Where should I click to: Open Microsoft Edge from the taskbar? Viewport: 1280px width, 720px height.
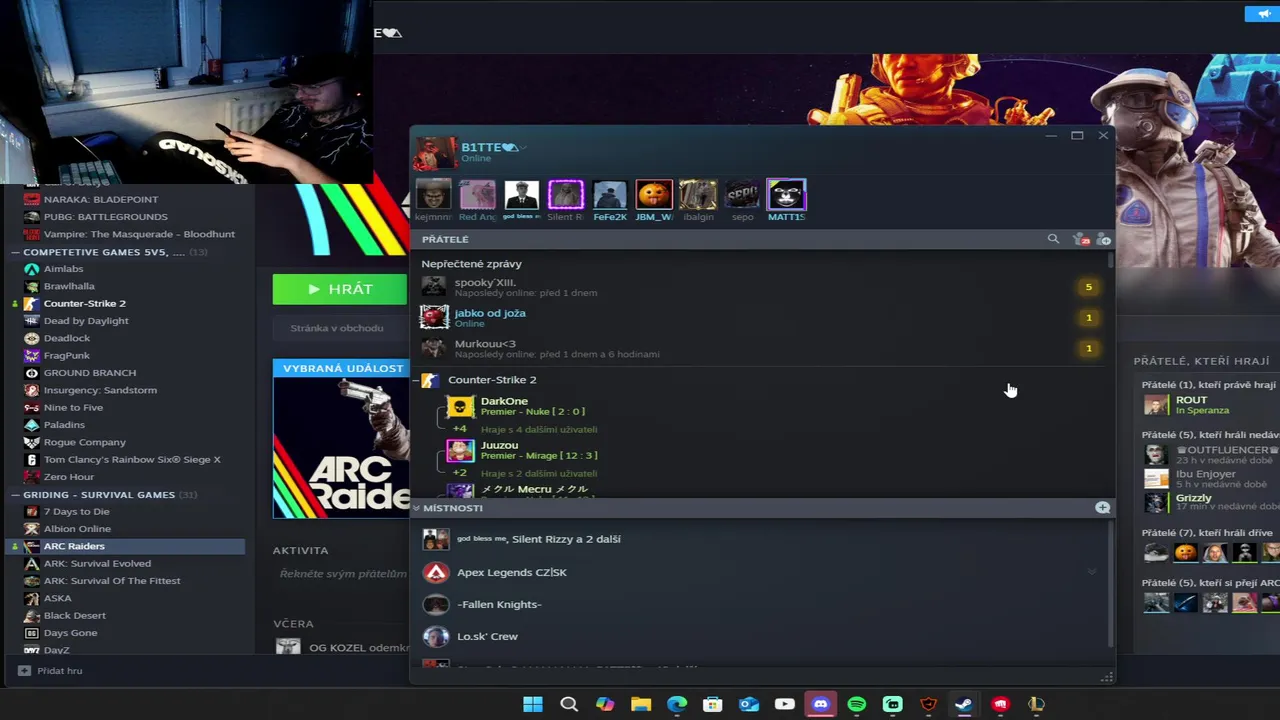click(677, 704)
